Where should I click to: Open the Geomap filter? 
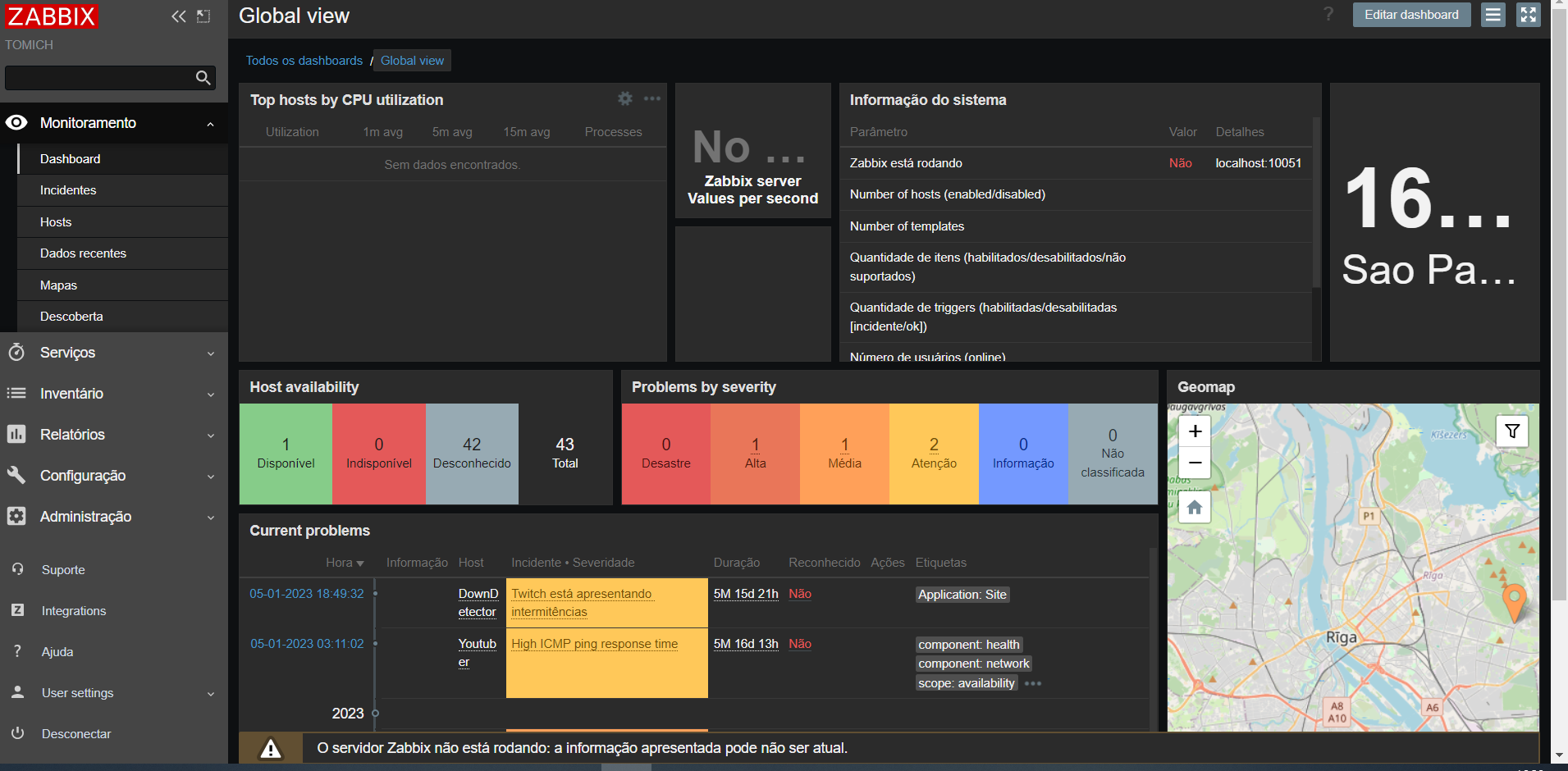pos(1512,431)
